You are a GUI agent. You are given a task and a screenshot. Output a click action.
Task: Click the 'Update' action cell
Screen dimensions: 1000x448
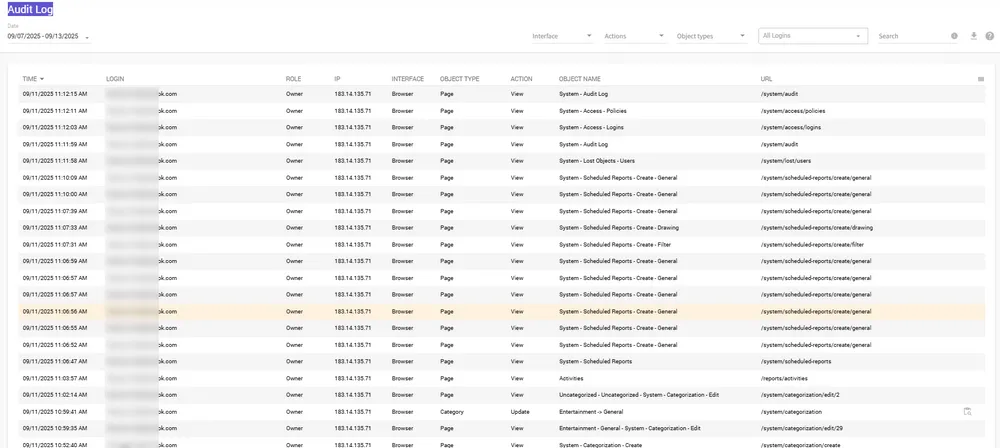click(x=520, y=412)
